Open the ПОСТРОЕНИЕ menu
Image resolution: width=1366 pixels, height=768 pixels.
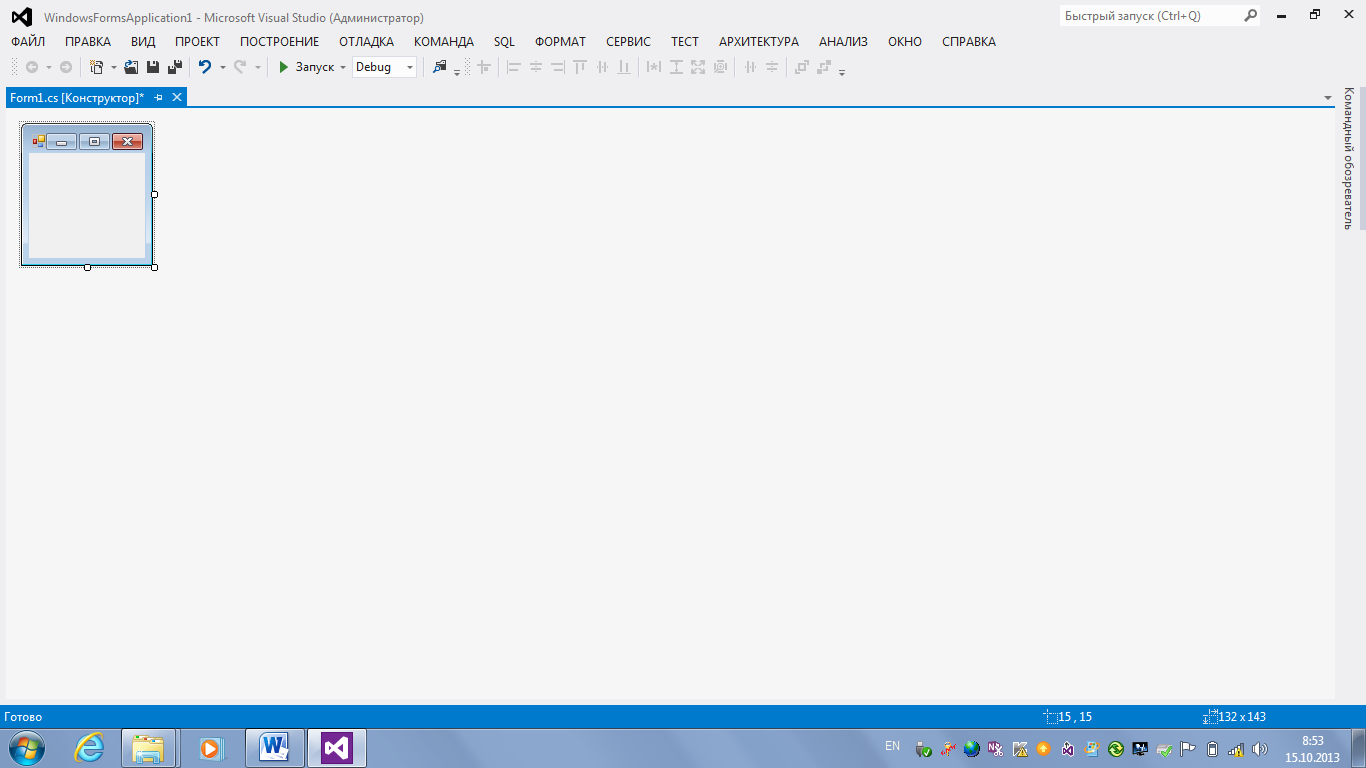(280, 42)
